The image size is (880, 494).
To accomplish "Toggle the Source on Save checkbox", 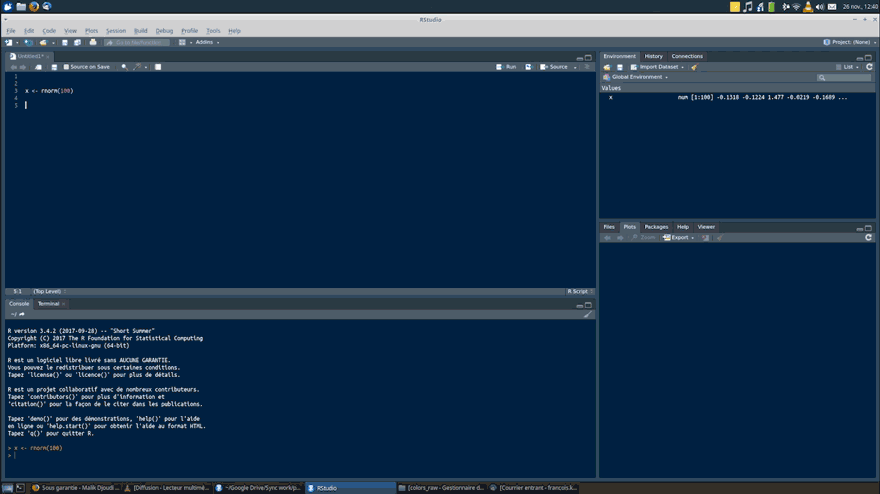I will (66, 67).
